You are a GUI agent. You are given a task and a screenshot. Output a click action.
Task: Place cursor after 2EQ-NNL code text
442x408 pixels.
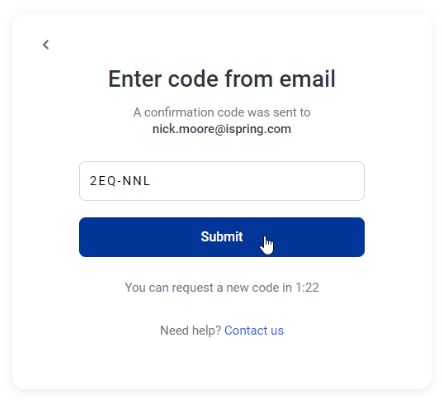pyautogui.click(x=152, y=181)
